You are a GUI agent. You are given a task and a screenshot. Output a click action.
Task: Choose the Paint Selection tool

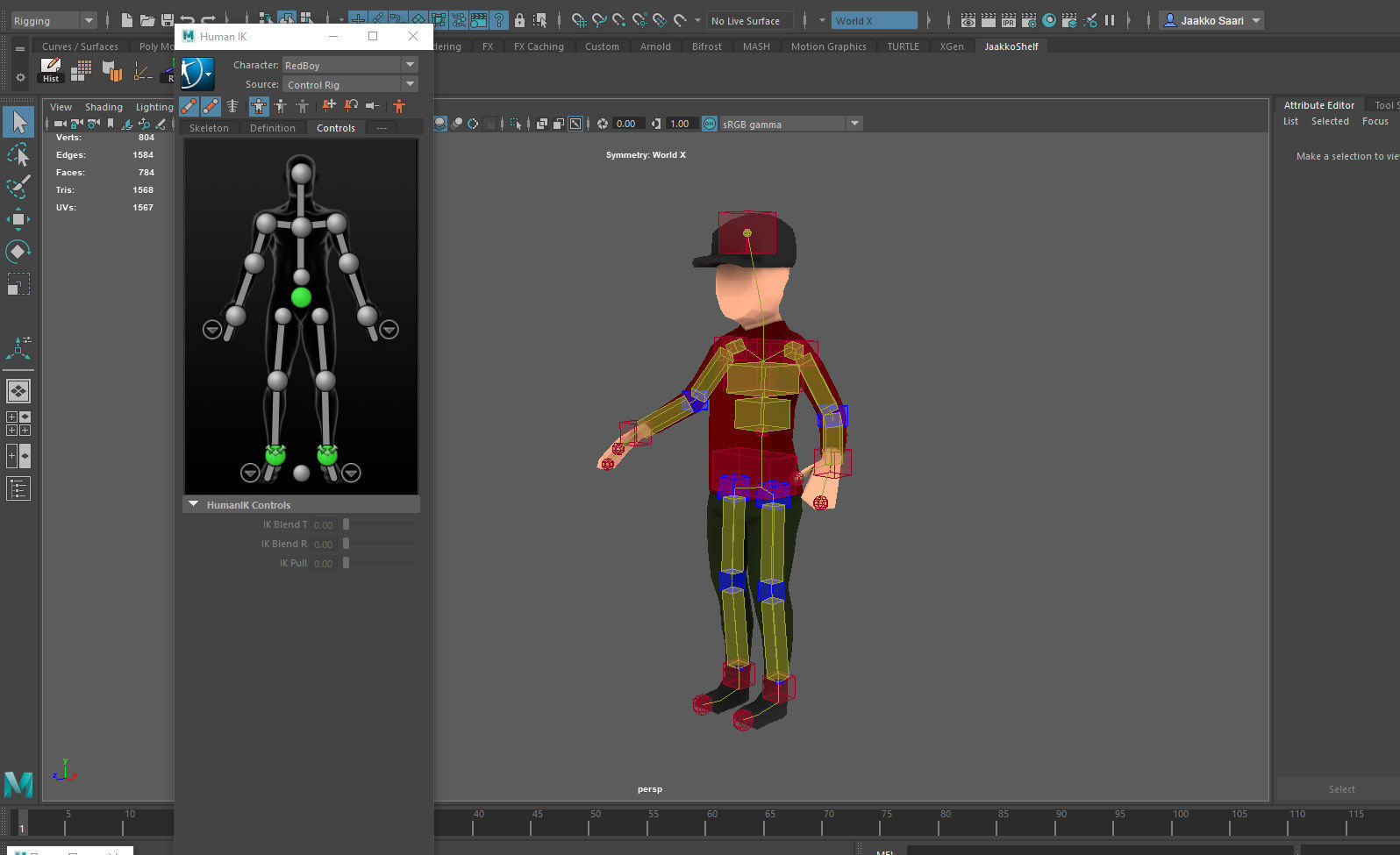(18, 187)
